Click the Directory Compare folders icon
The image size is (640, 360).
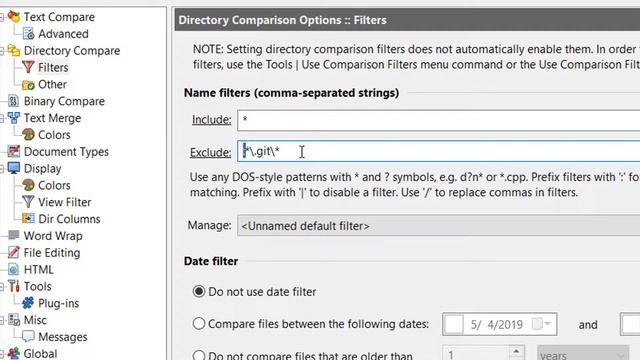coord(13,50)
